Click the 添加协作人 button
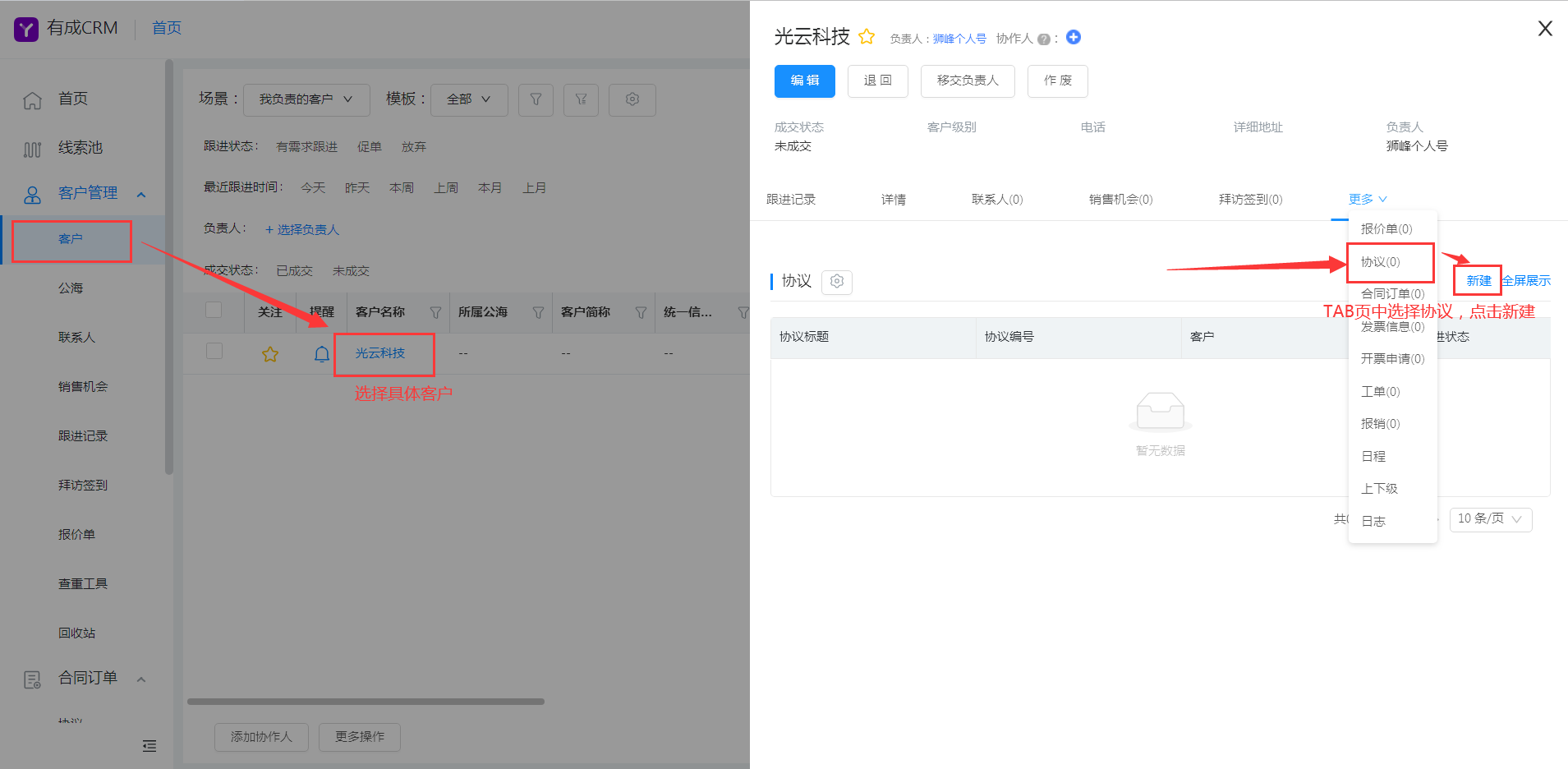This screenshot has width=1568, height=769. point(261,737)
